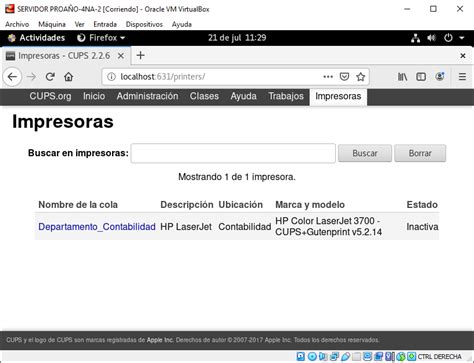474x363 pixels.
Task: Click VirtualBox keyboard capture arrow icon
Action: 412,357
